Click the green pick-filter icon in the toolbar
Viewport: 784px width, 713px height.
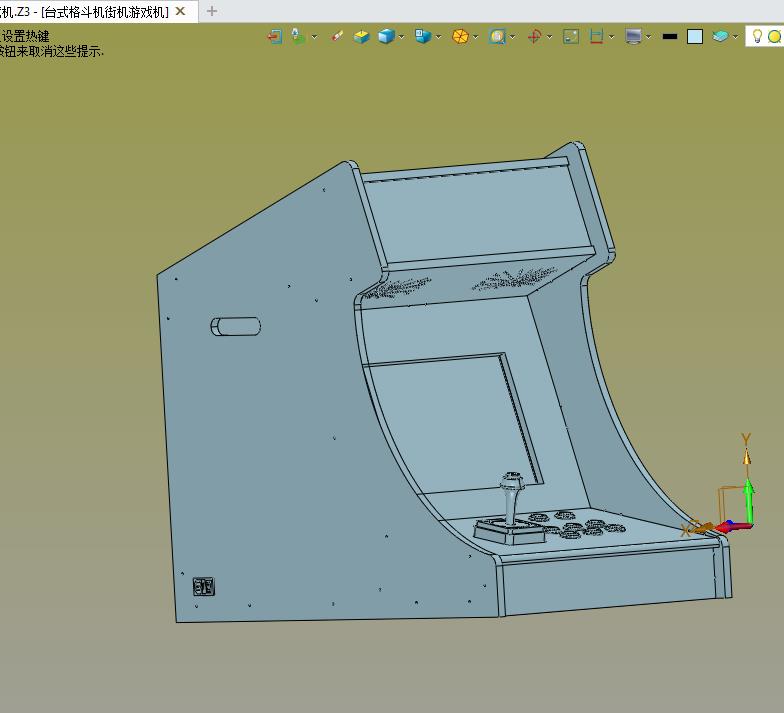[298, 36]
